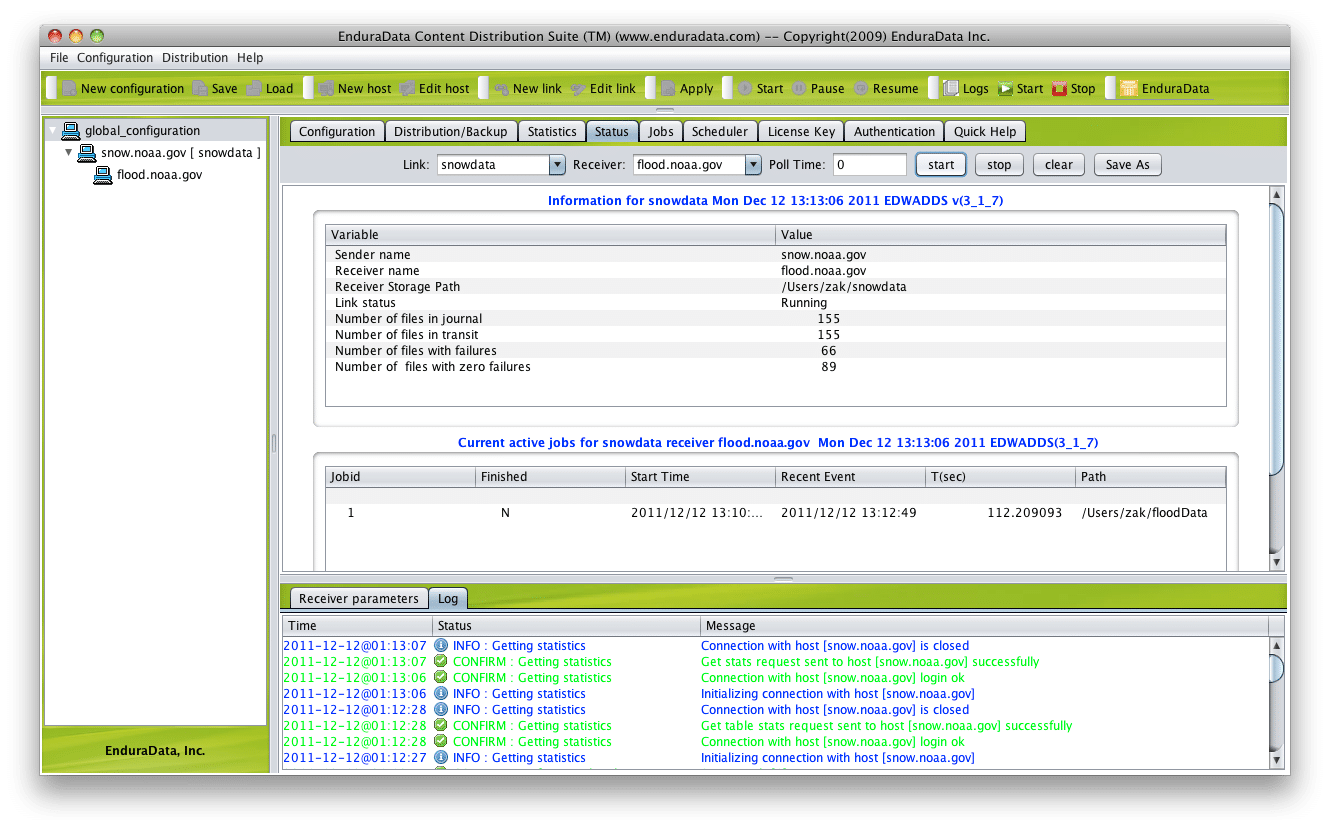This screenshot has width=1330, height=830.
Task: Click the grey Start distribution icon
Action: click(x=745, y=88)
